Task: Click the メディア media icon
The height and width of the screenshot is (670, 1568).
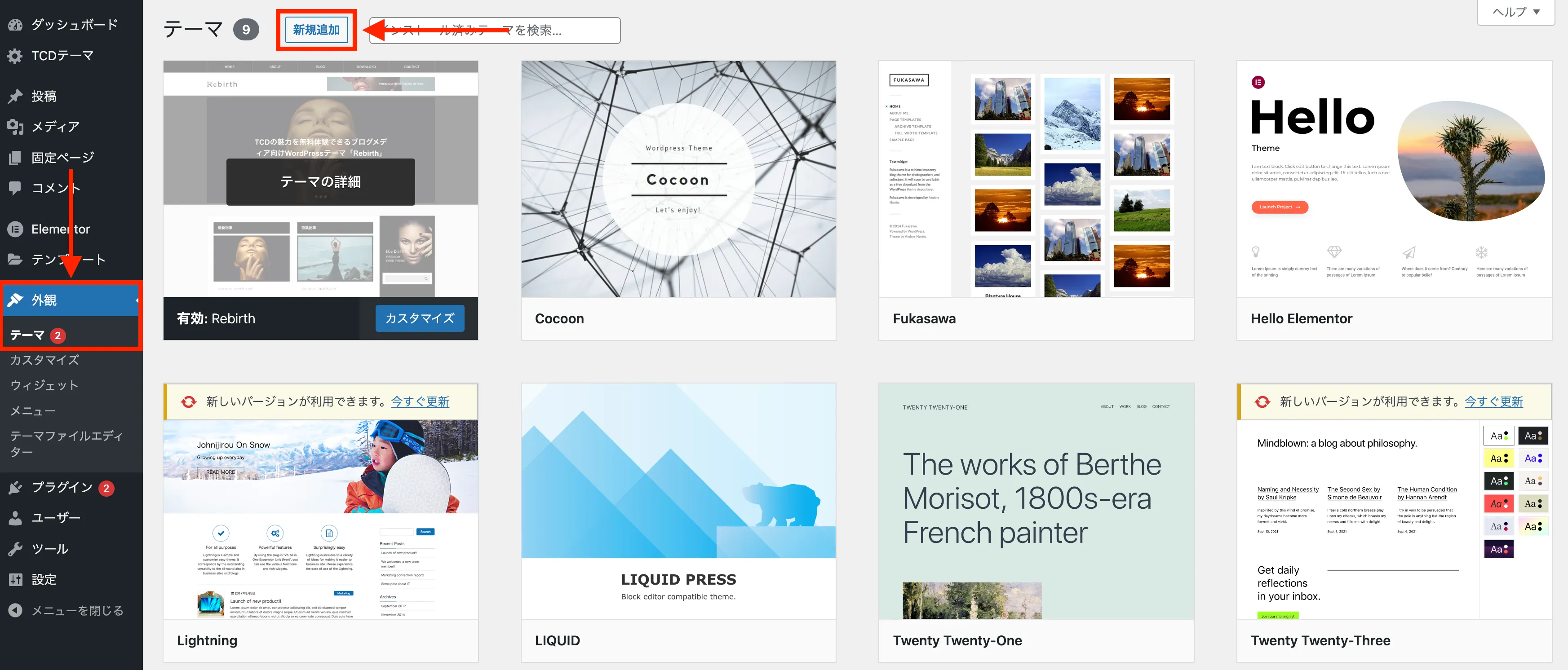Action: click(x=15, y=127)
